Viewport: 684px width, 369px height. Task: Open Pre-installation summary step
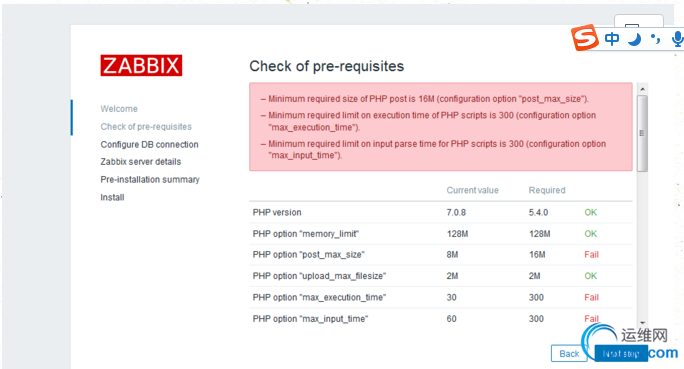[150, 179]
